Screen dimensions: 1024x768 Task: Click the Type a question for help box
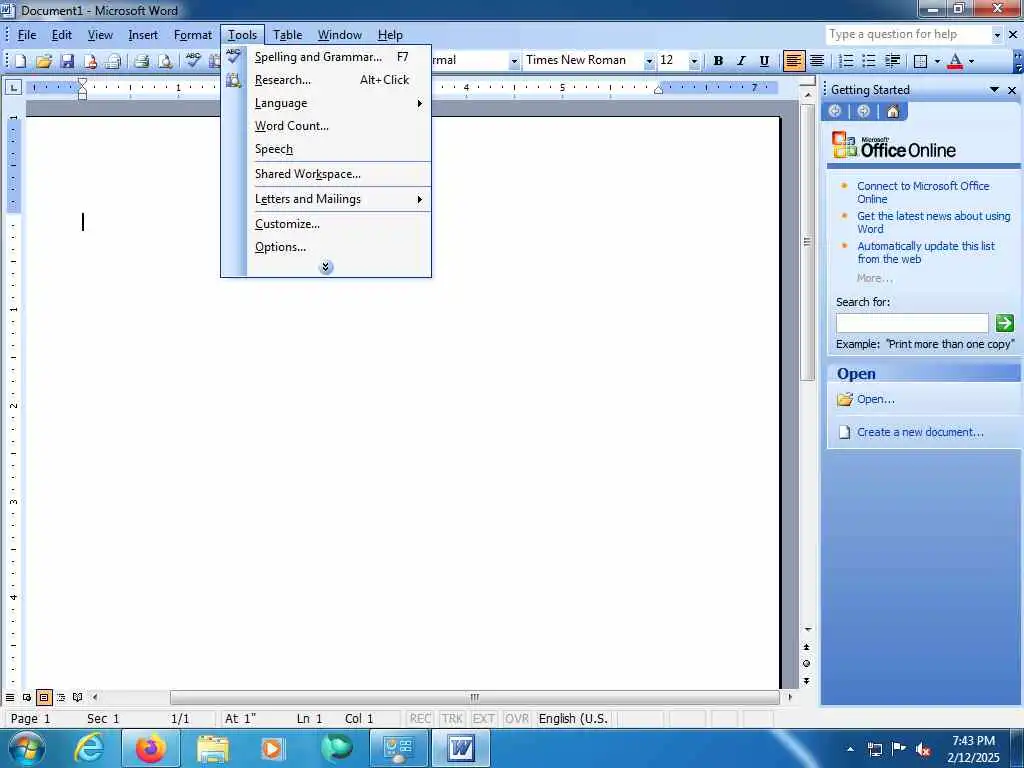point(908,35)
